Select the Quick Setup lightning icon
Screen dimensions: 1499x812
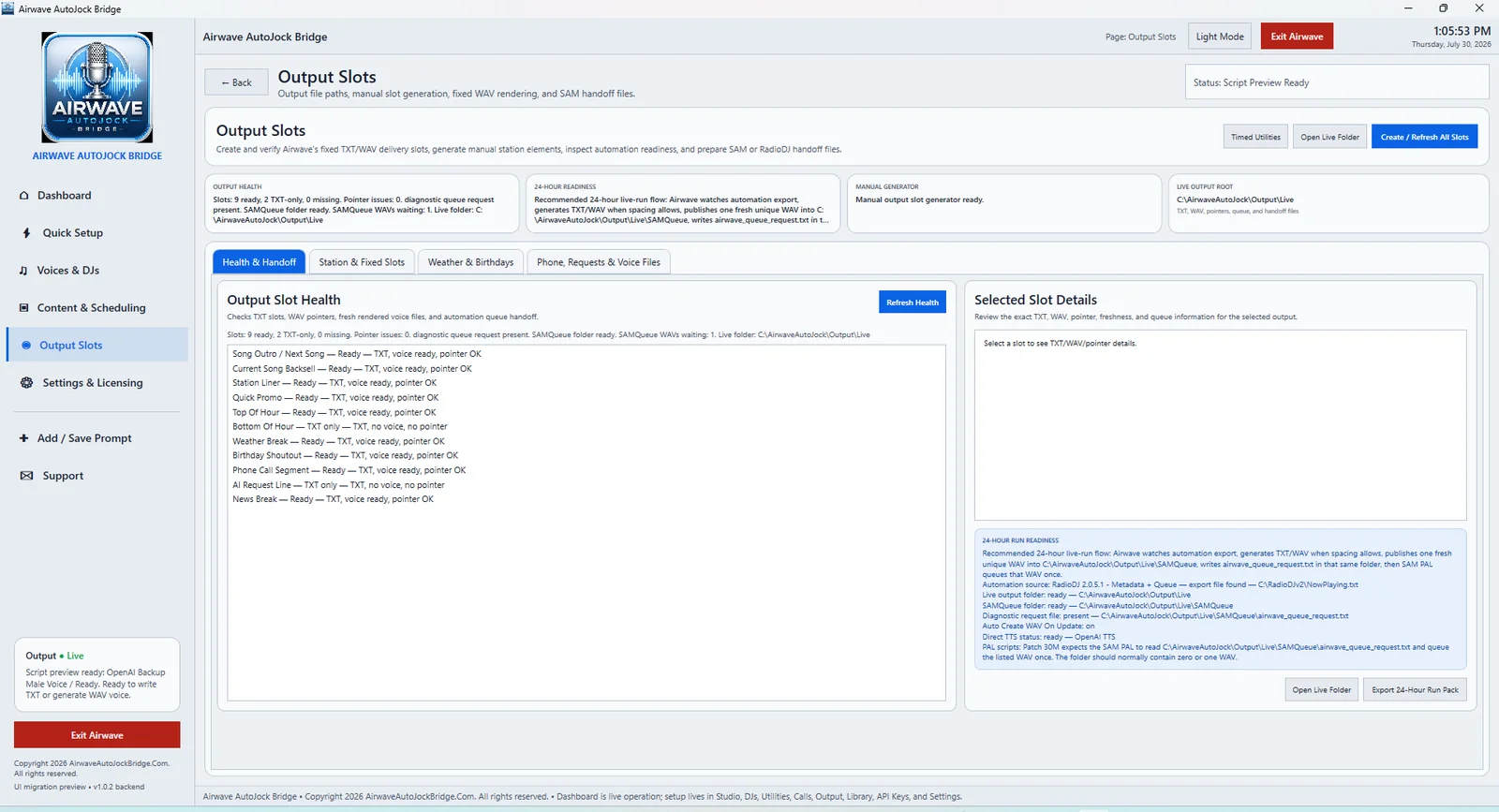(26, 233)
